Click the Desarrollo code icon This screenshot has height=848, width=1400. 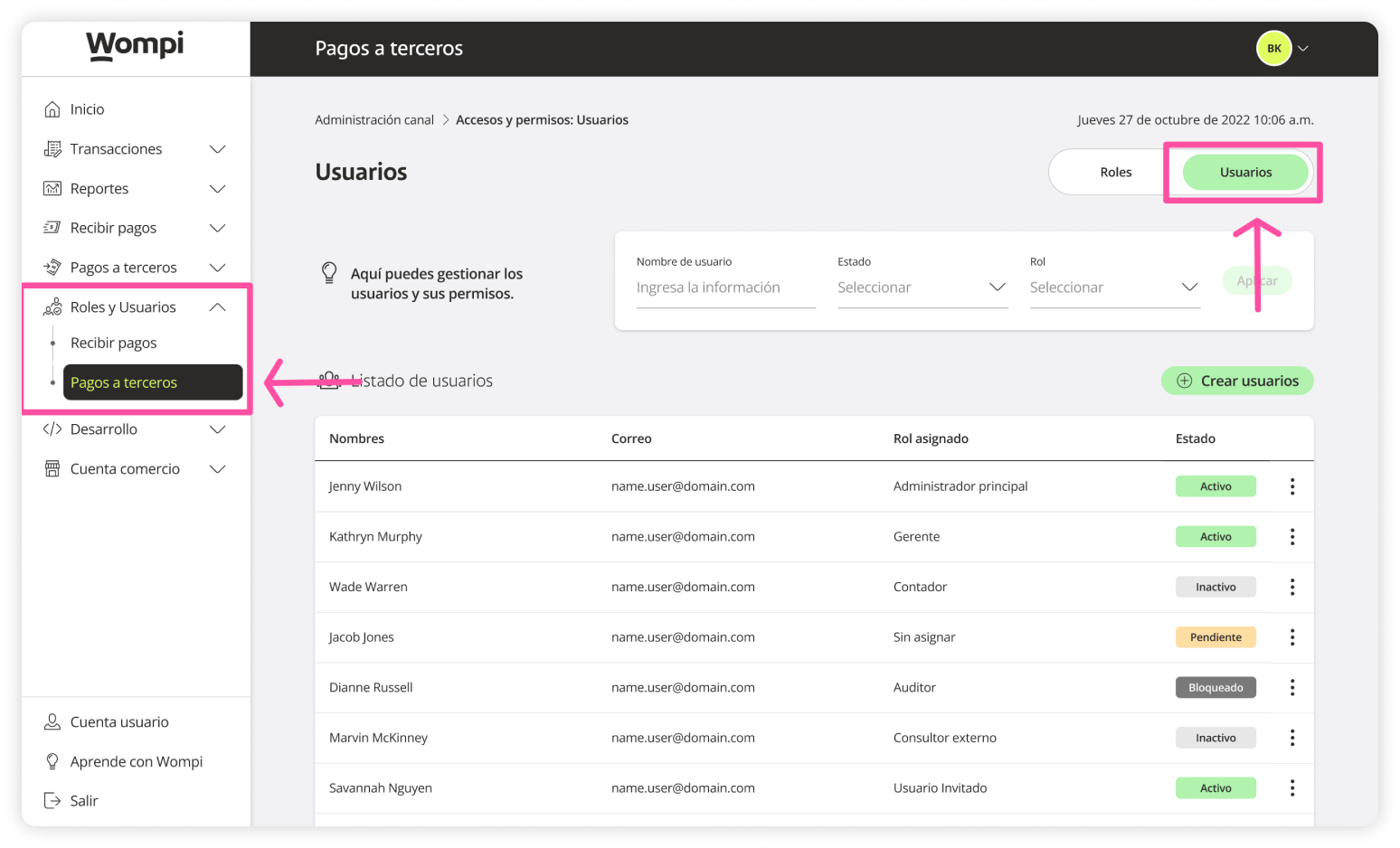click(53, 429)
